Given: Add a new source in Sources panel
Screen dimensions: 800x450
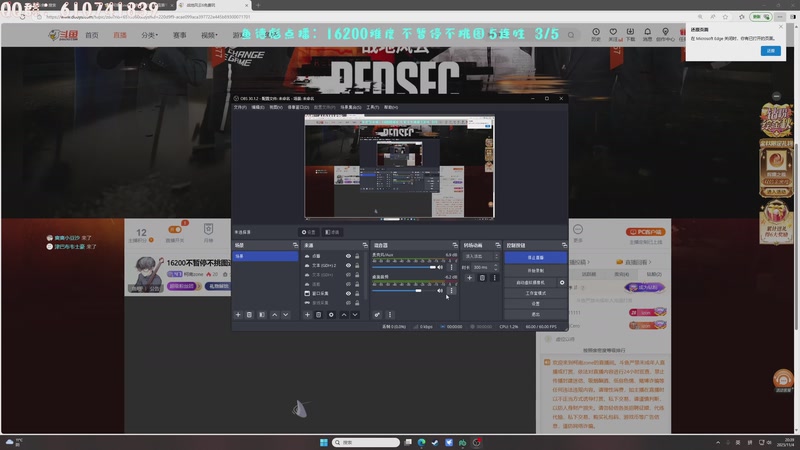Looking at the screenshot, I should tap(307, 315).
